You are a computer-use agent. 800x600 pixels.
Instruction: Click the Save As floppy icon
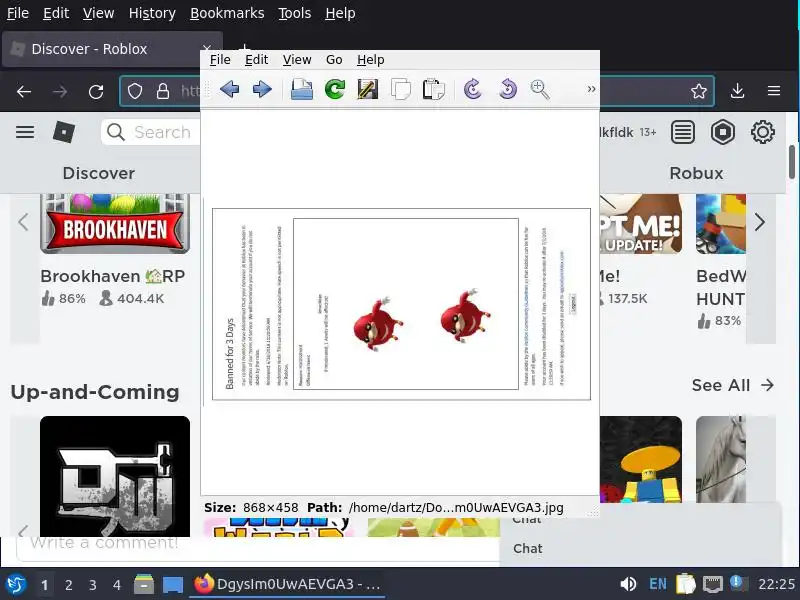(x=367, y=89)
